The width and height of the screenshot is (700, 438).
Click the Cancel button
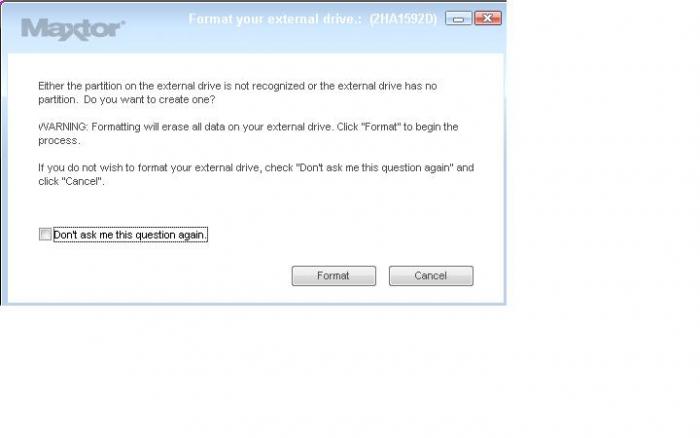point(431,275)
